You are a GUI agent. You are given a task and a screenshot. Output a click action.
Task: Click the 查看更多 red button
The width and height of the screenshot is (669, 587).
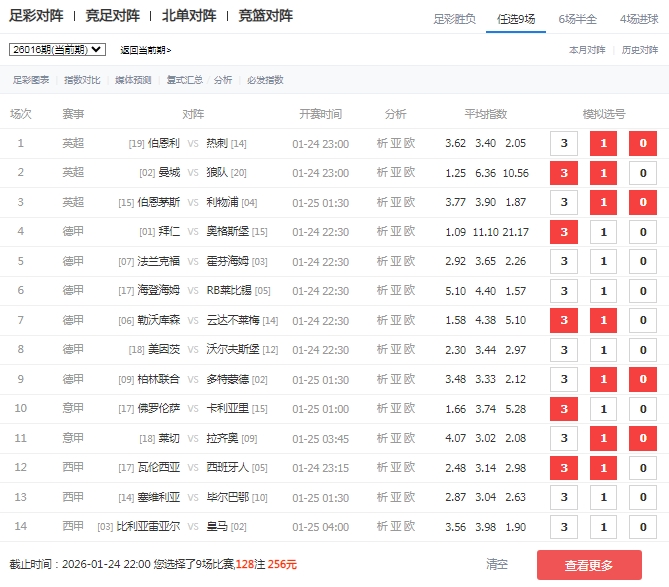(589, 565)
